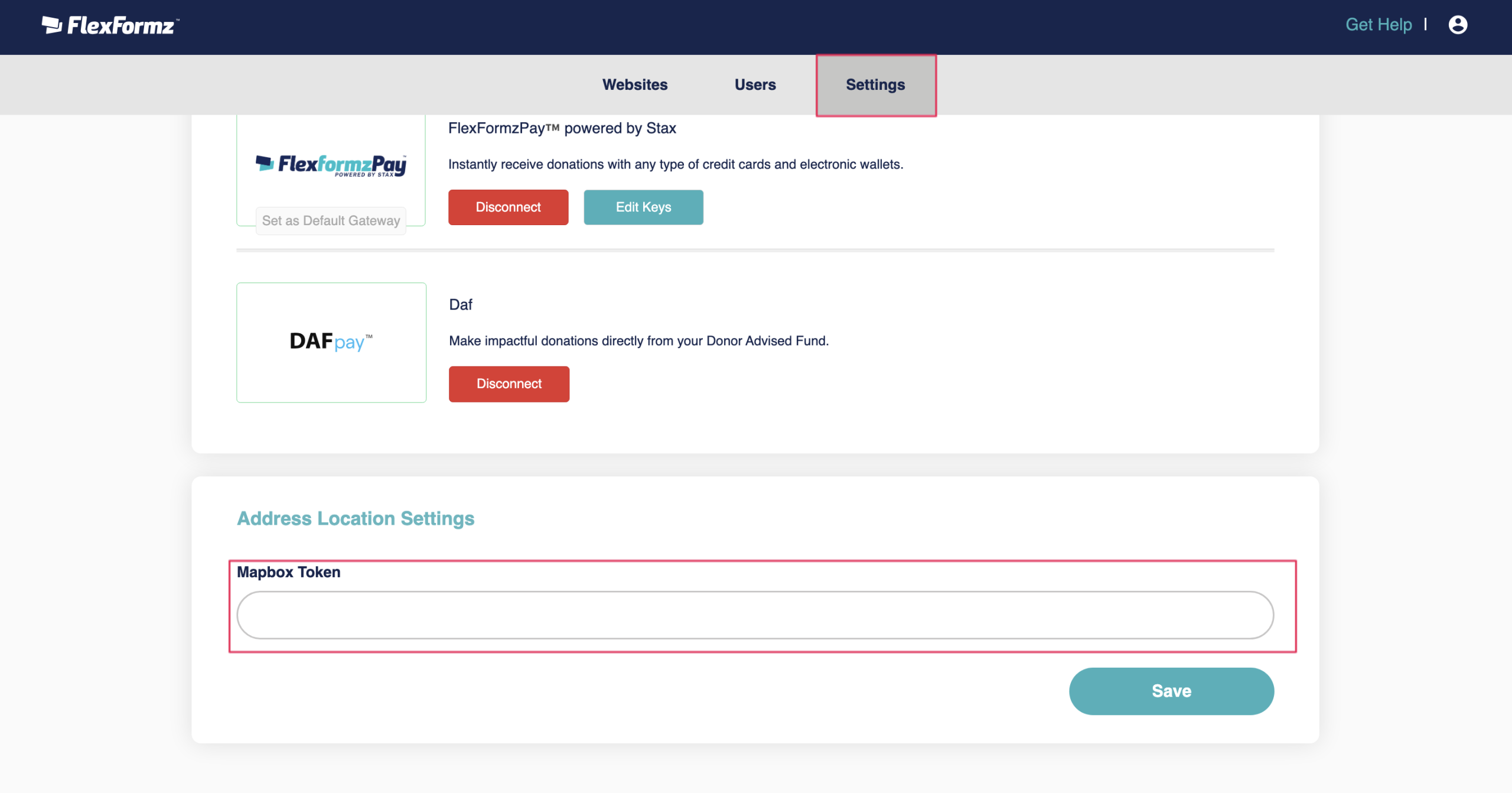Click the Daf gateway title text
The image size is (1512, 793).
tap(461, 304)
